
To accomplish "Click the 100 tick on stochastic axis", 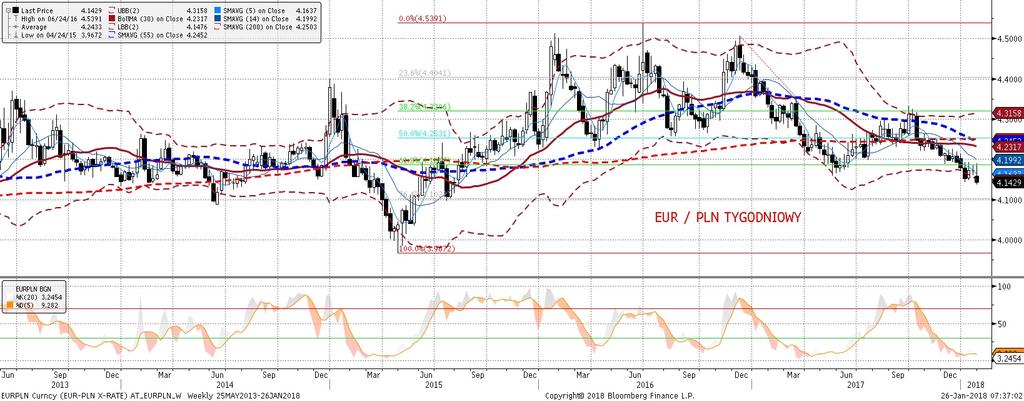I will coord(1005,286).
